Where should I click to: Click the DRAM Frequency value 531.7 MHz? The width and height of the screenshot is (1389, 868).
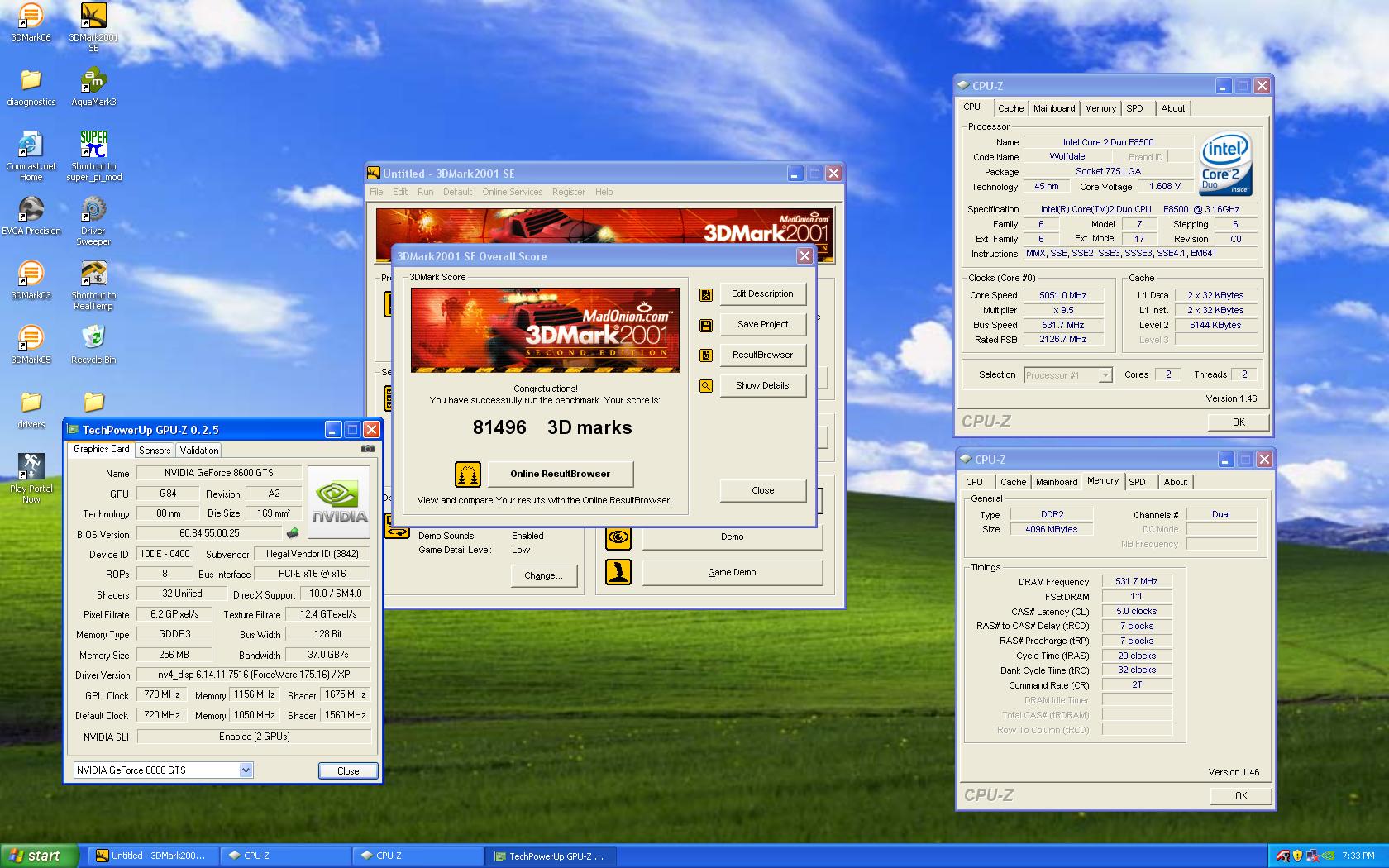point(1137,582)
